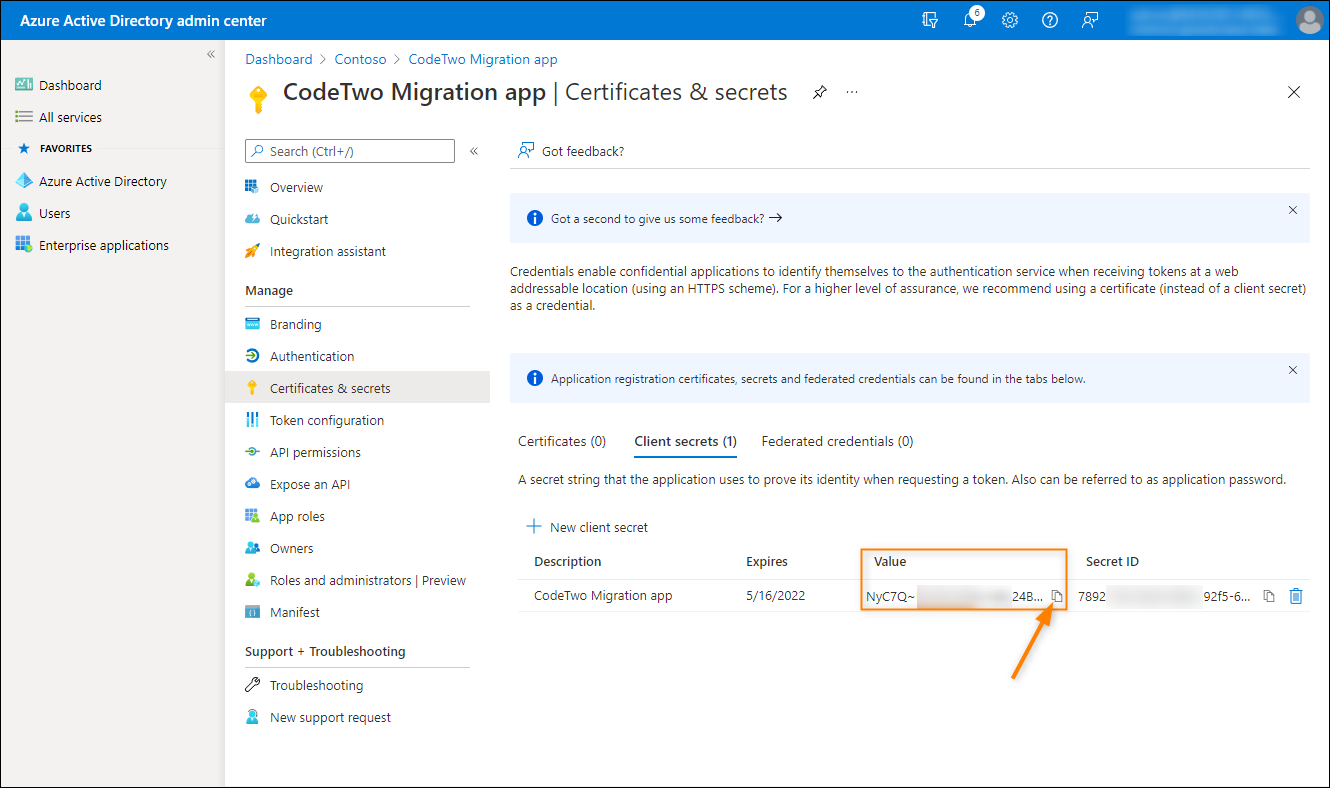This screenshot has height=788, width=1330.
Task: Navigate to Contoso via breadcrumb
Action: click(x=360, y=58)
